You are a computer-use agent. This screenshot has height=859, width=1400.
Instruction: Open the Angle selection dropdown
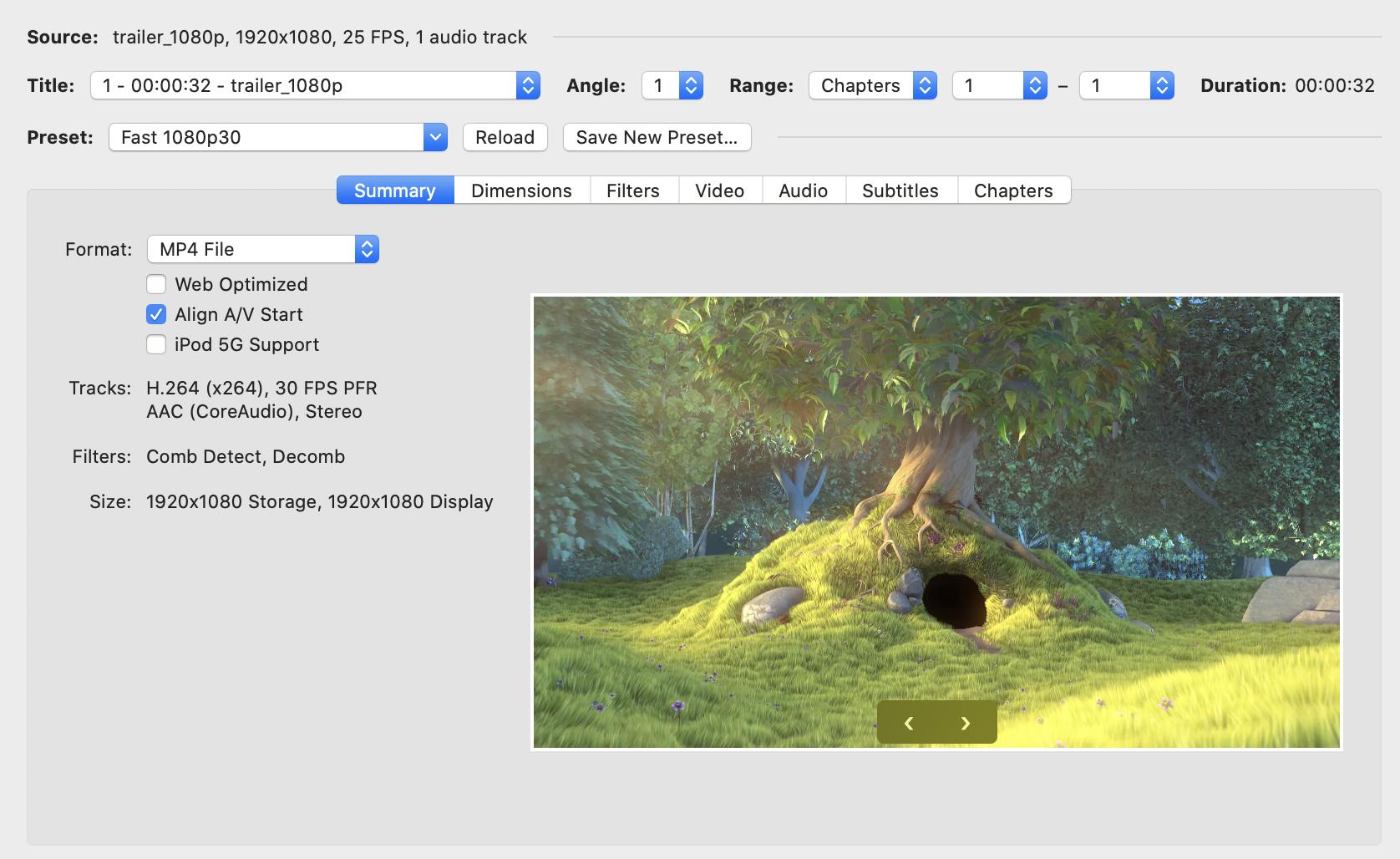pyautogui.click(x=672, y=85)
